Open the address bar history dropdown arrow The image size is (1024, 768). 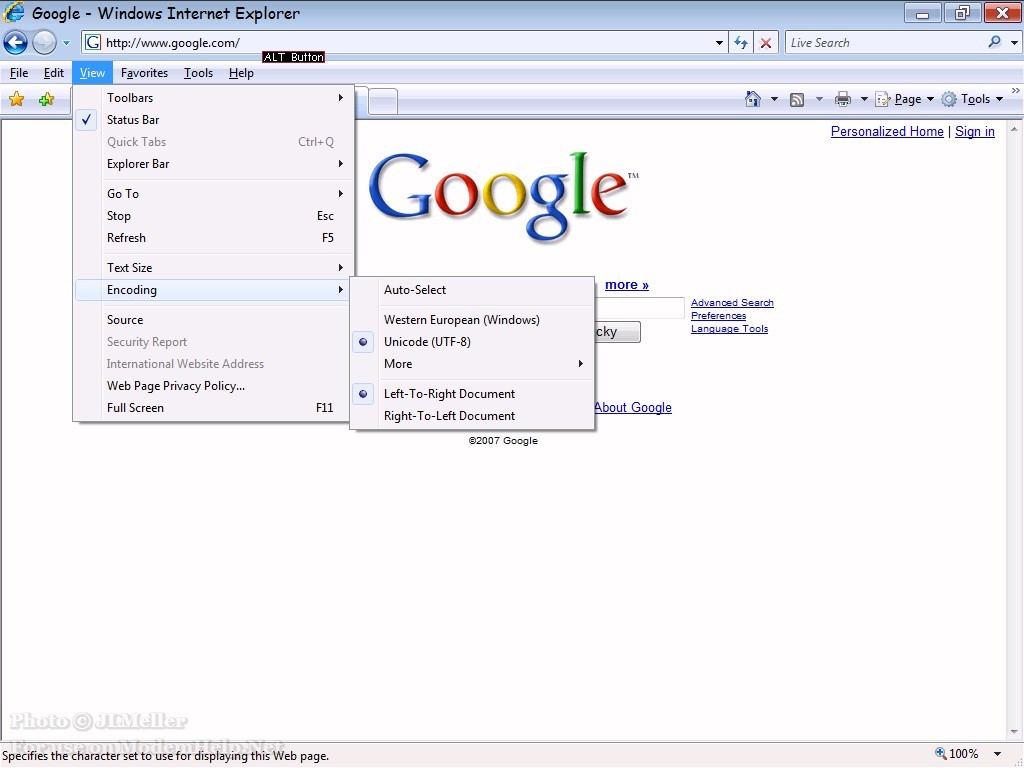tap(719, 43)
